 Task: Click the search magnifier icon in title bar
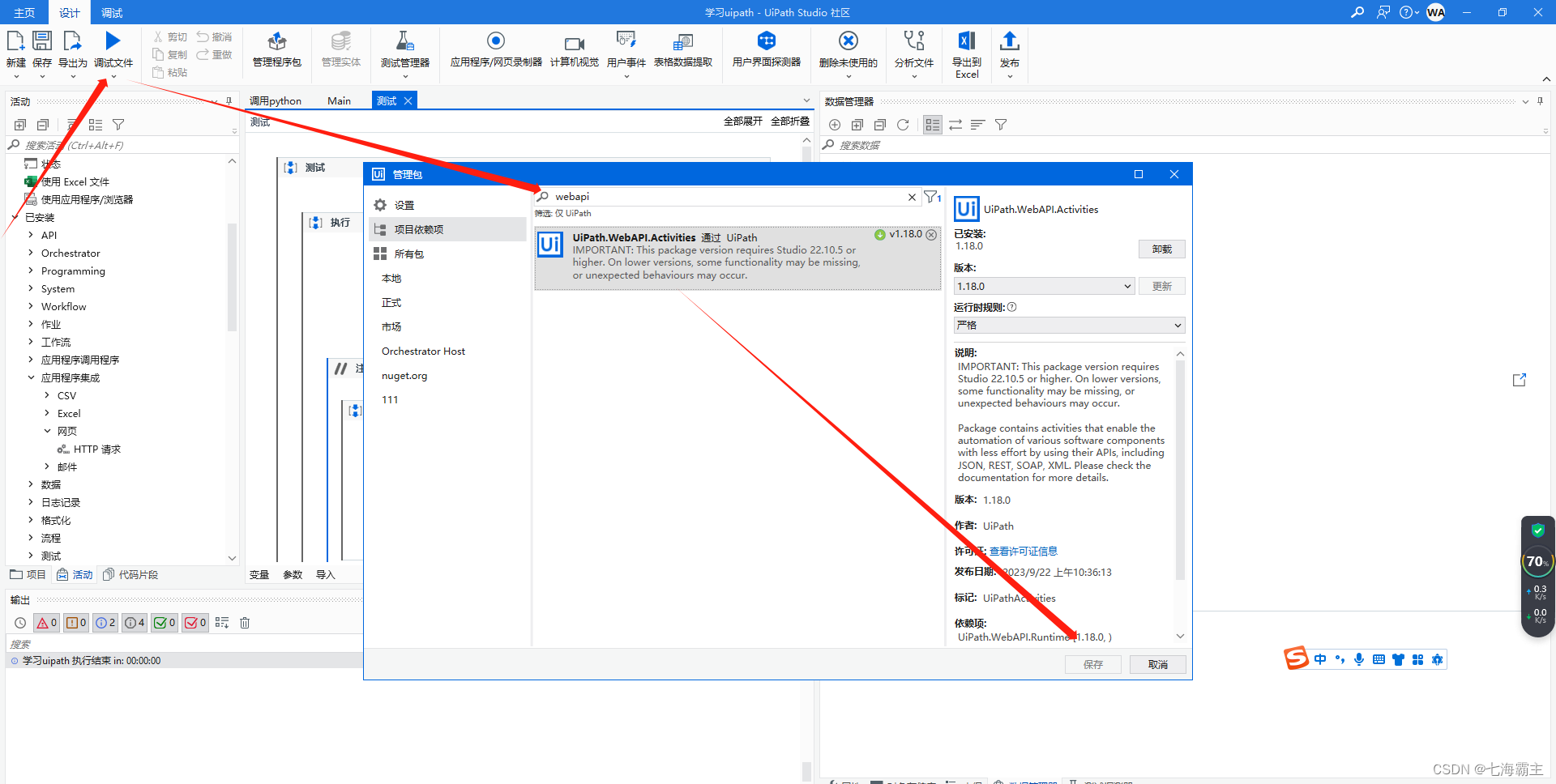(x=1357, y=12)
